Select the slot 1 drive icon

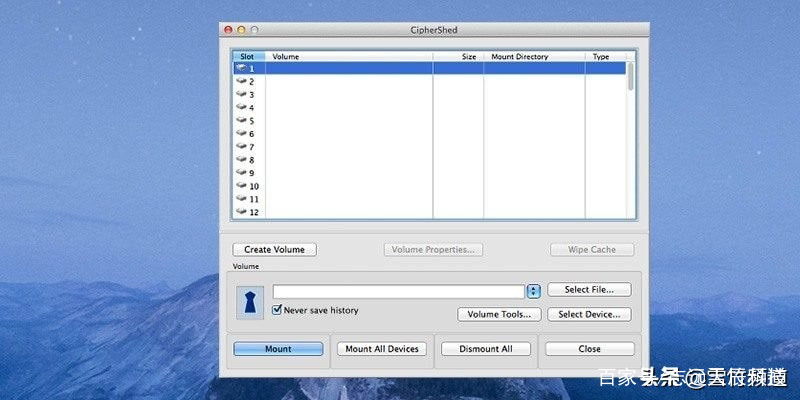[x=241, y=68]
